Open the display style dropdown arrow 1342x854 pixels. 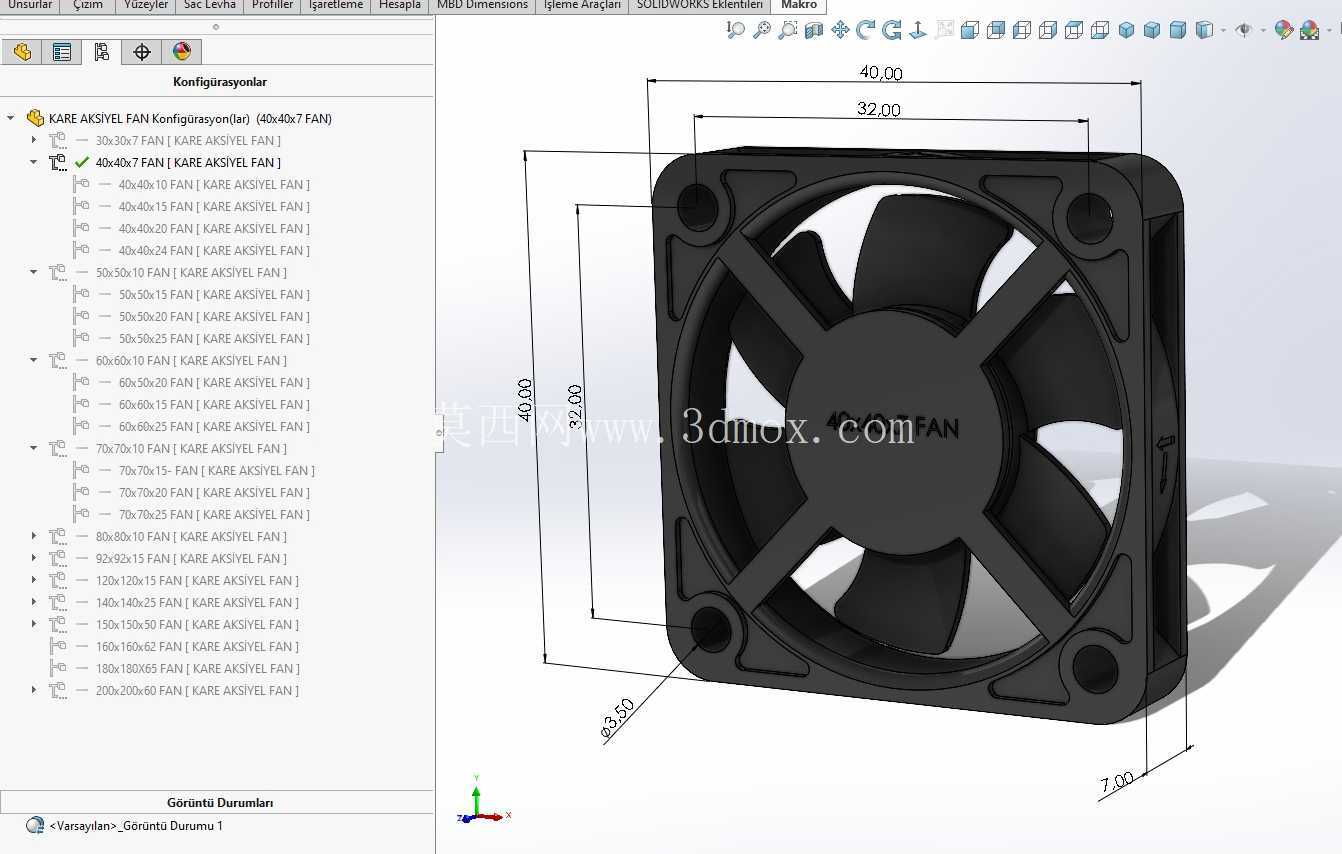(1223, 31)
